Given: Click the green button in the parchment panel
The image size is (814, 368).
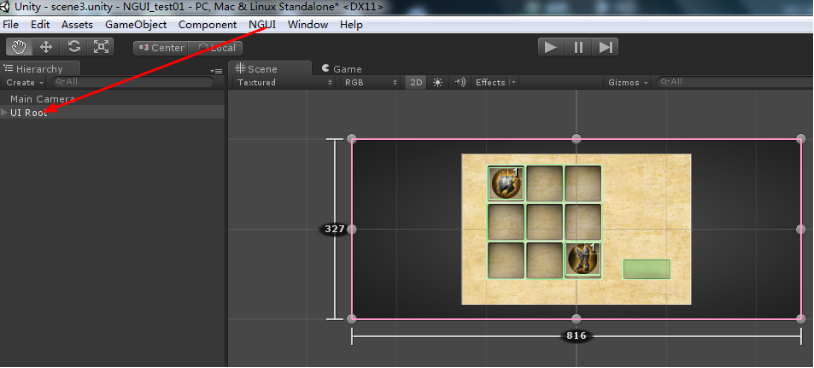Looking at the screenshot, I should click(646, 269).
